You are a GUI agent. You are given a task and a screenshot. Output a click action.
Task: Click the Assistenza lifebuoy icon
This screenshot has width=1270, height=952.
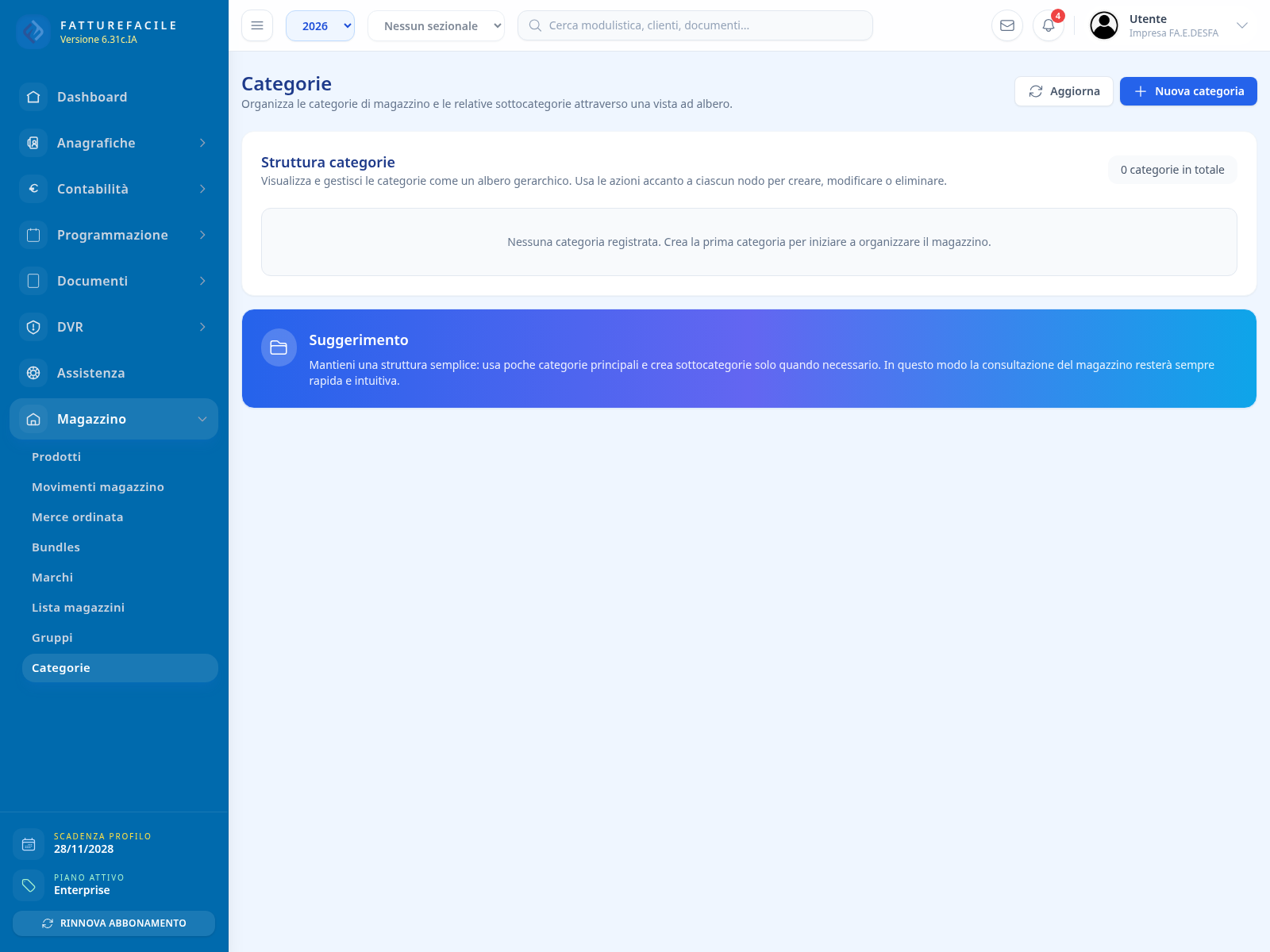coord(33,373)
